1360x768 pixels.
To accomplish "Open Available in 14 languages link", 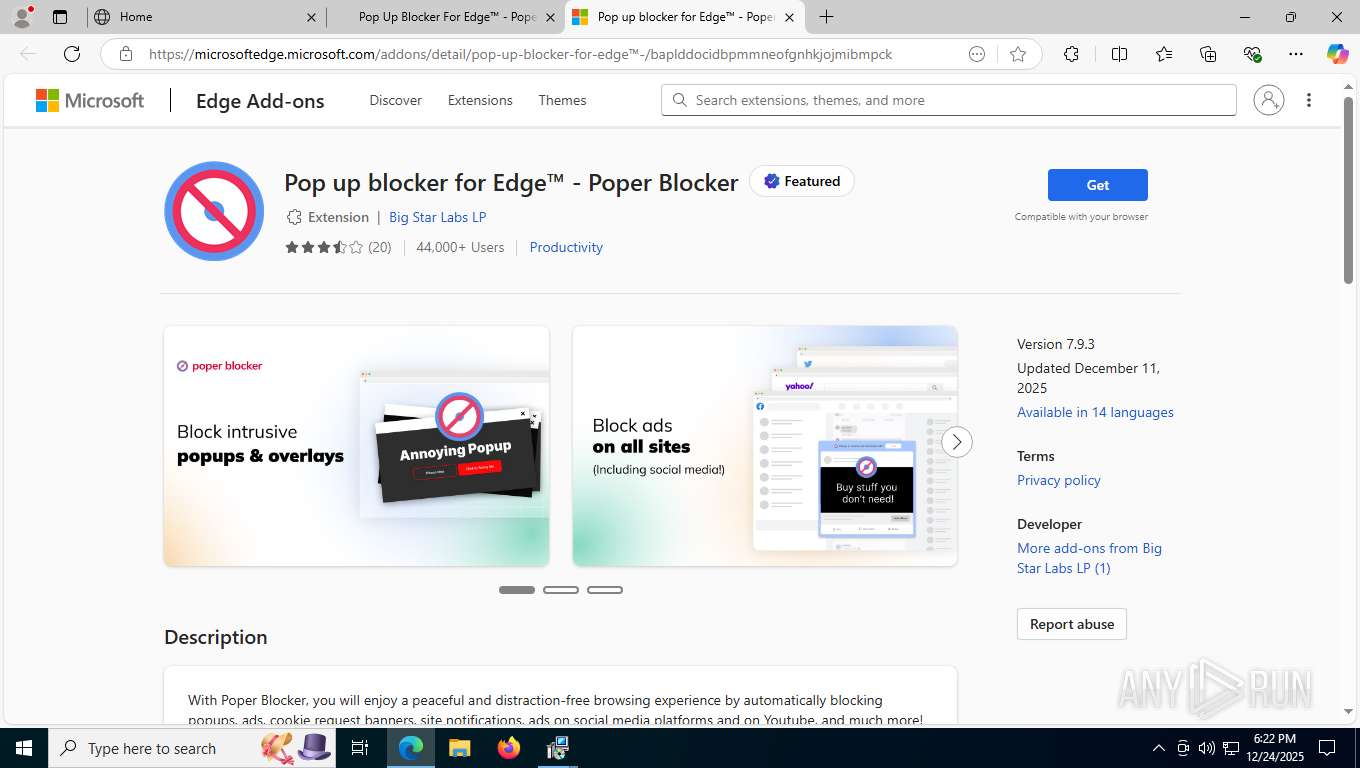I will pos(1095,412).
